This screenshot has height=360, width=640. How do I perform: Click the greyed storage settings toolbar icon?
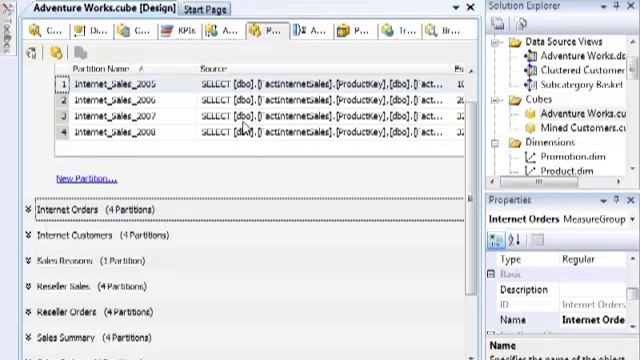[x=80, y=53]
